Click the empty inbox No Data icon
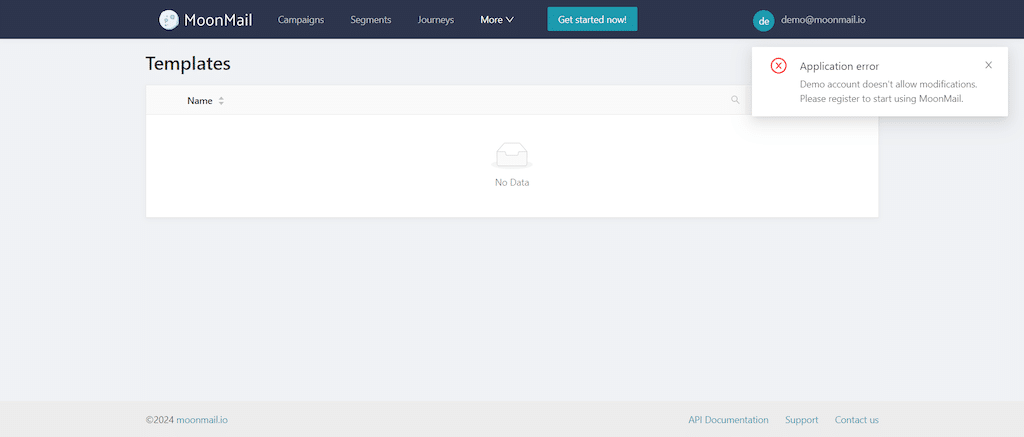 point(512,155)
